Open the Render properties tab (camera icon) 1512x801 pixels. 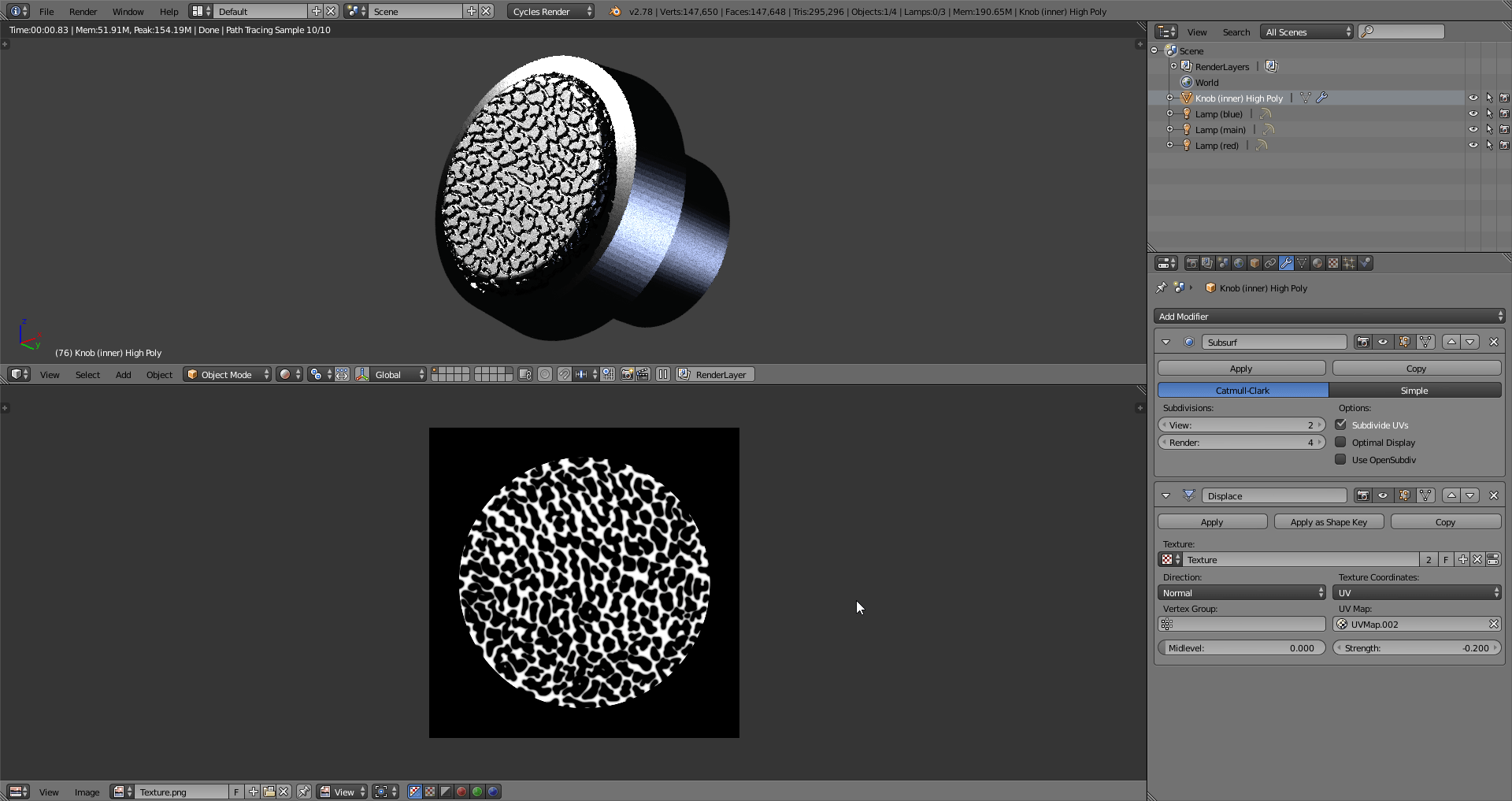(x=1192, y=262)
